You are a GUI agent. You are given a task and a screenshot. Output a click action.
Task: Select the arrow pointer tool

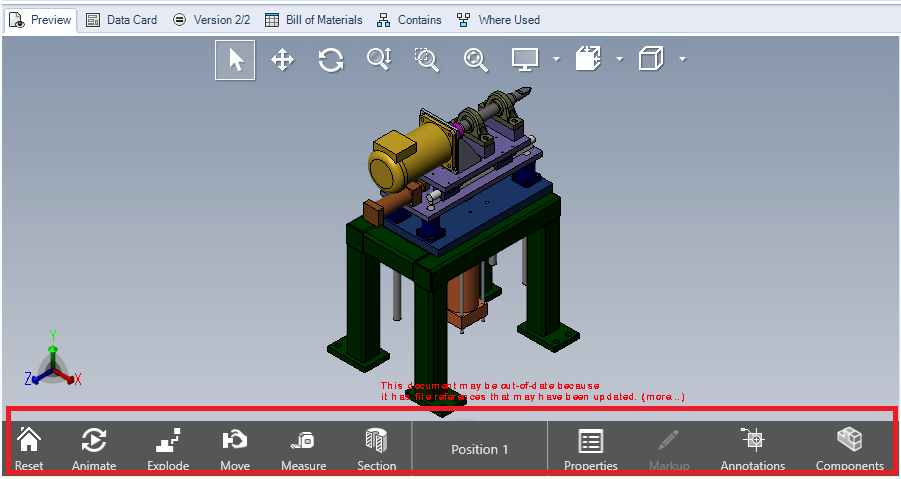235,60
